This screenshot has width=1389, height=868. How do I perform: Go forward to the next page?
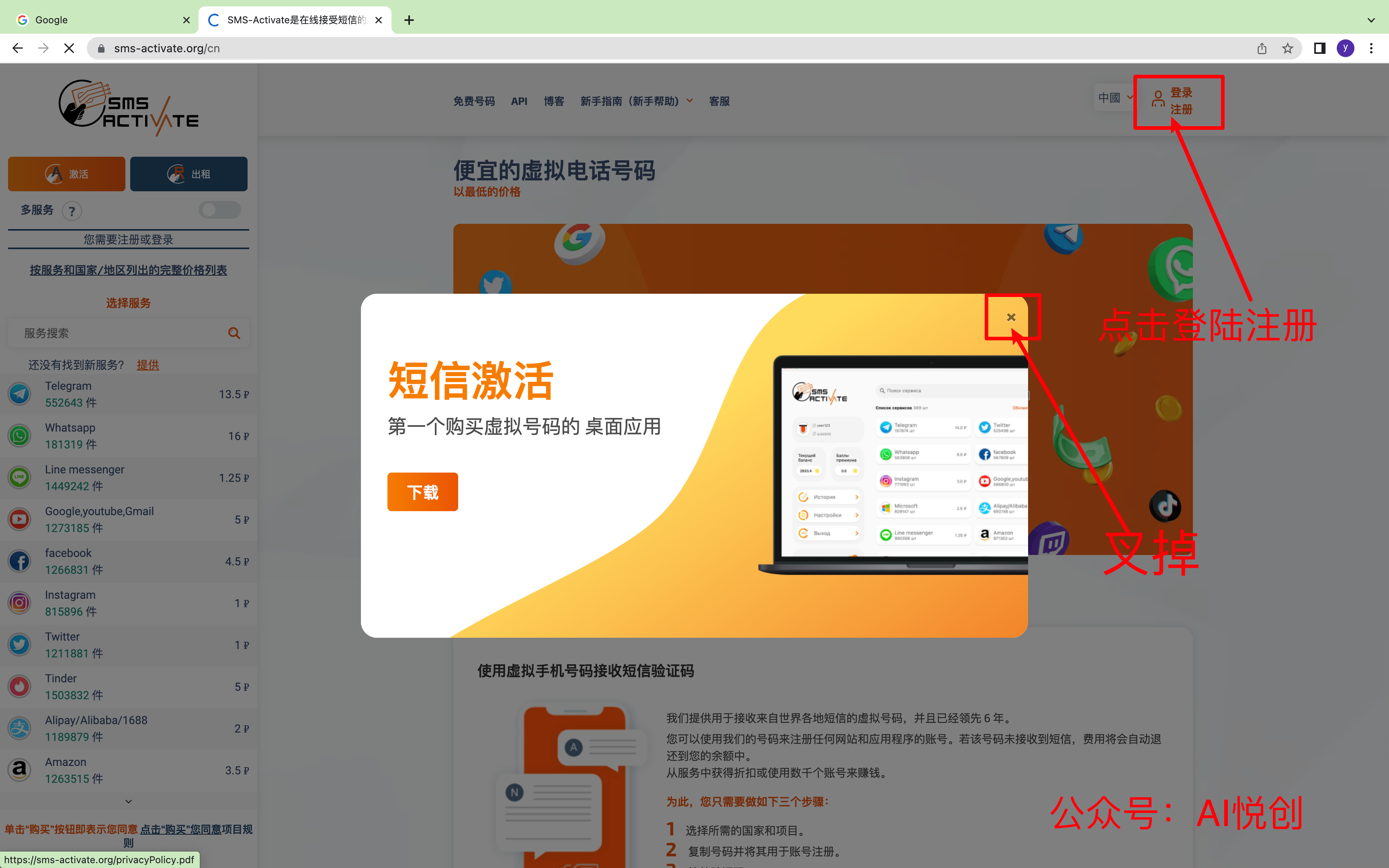[x=43, y=48]
